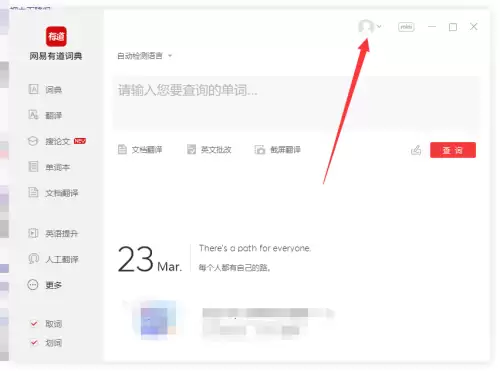This screenshot has height=371, width=500.
Task: Click the 单词本 notebook icon
Action: (x=33, y=166)
